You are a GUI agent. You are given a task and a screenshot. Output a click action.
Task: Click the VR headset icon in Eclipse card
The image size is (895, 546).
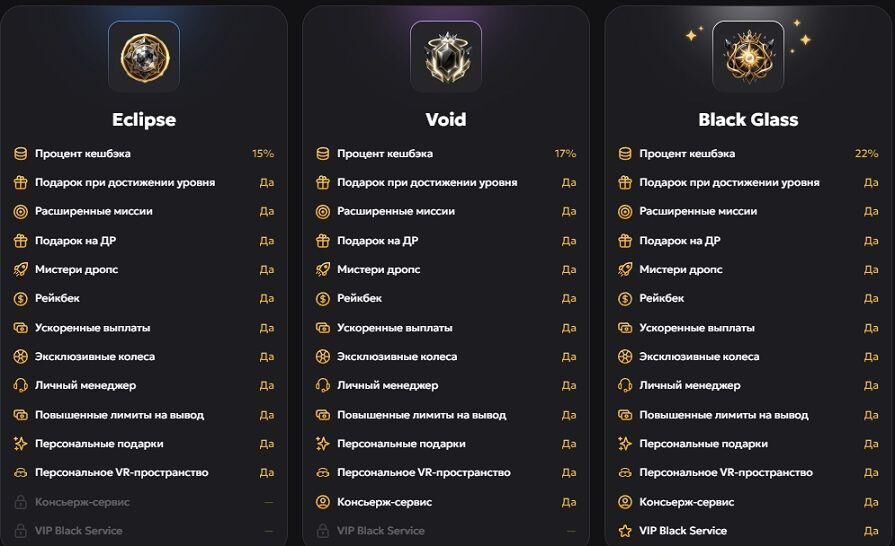click(x=21, y=472)
